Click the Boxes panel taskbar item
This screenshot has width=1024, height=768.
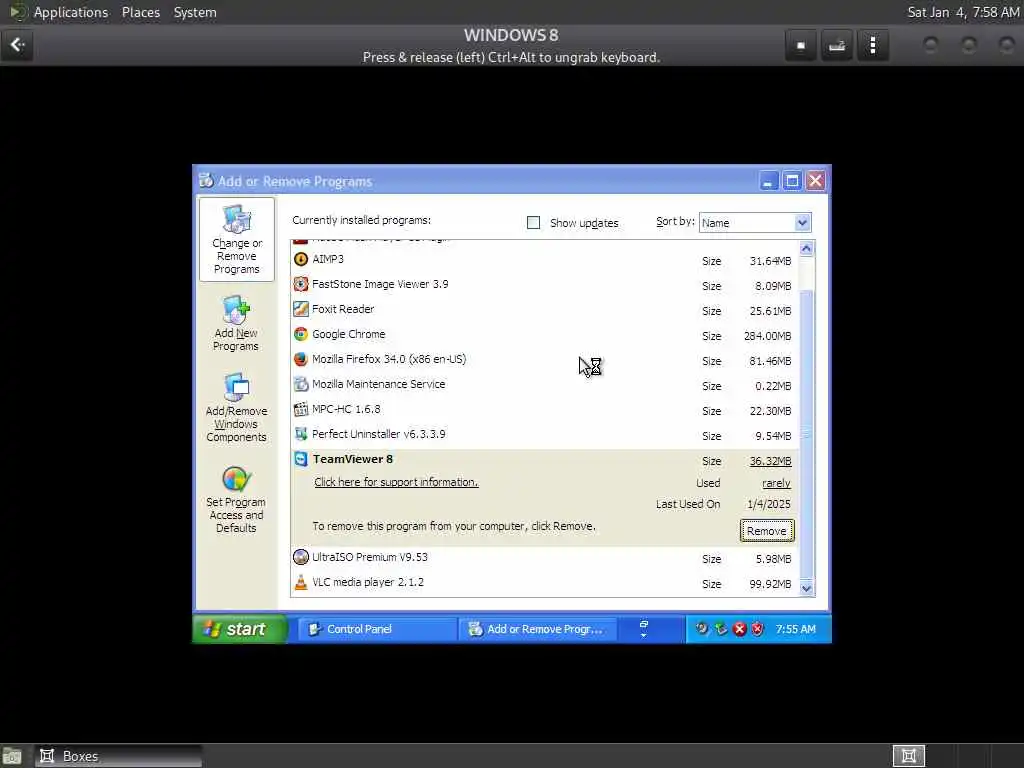click(x=118, y=756)
